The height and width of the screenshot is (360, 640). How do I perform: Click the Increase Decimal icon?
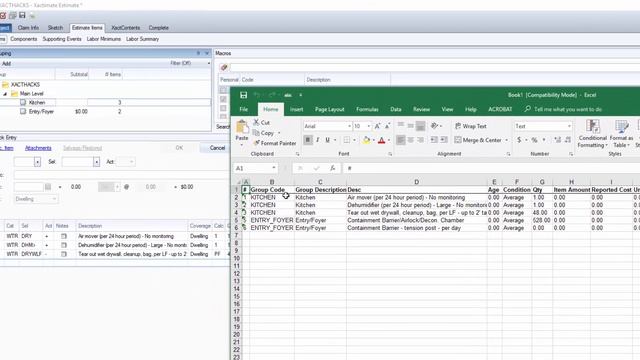coord(558,140)
